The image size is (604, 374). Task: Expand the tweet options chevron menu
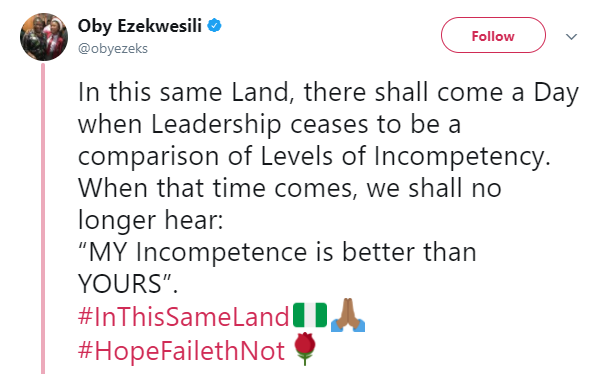[x=571, y=37]
